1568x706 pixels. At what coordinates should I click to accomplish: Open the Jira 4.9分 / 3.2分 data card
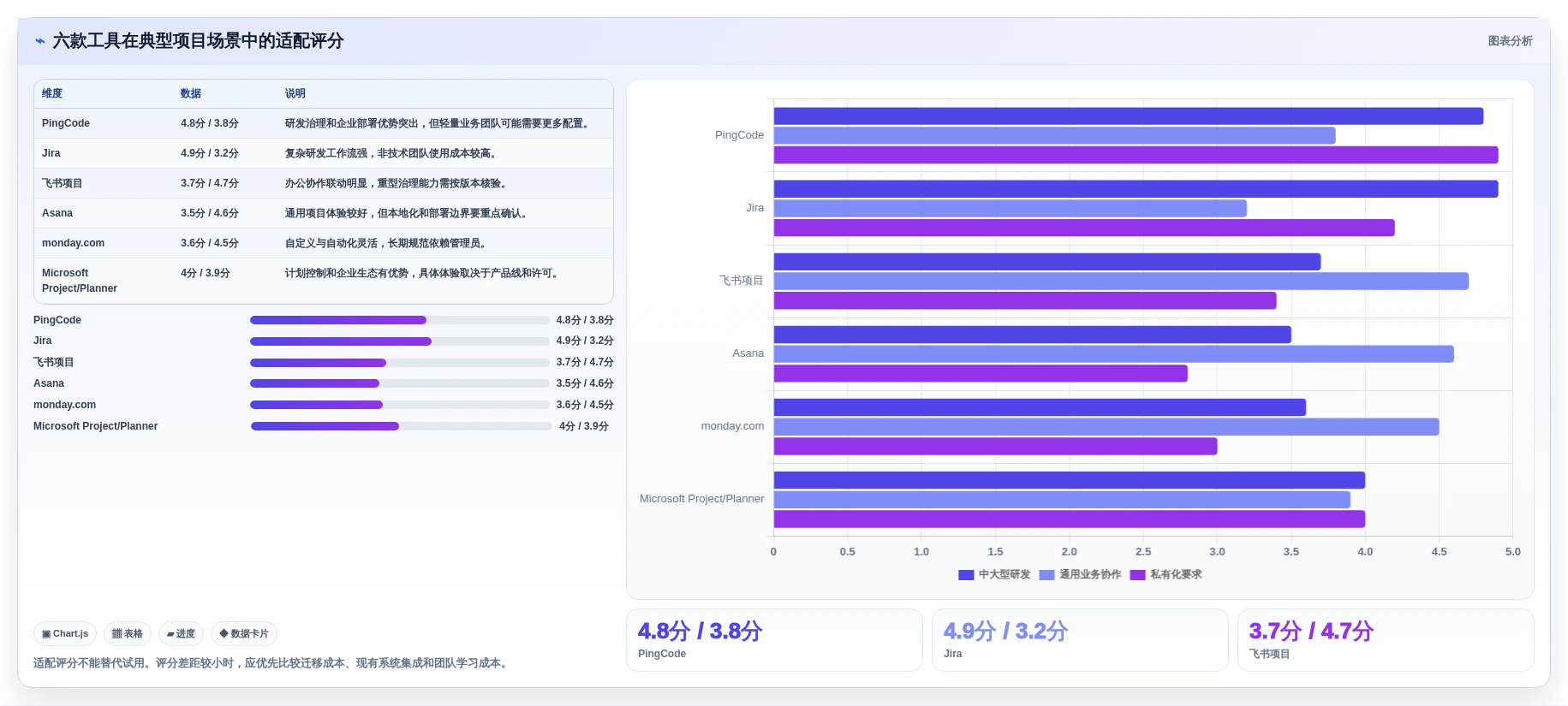(x=1080, y=640)
